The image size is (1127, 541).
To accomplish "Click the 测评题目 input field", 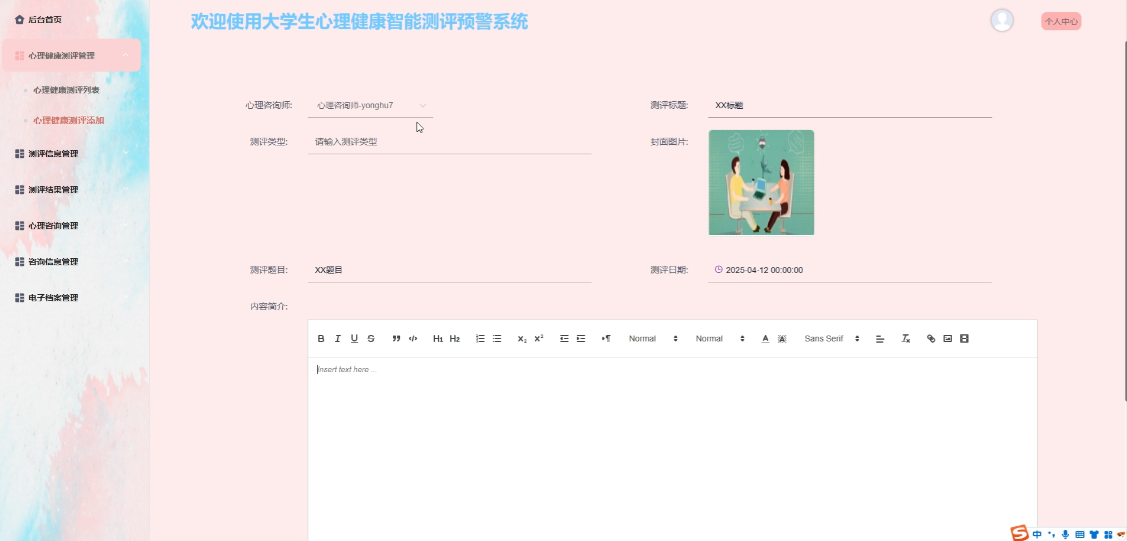I will click(449, 270).
